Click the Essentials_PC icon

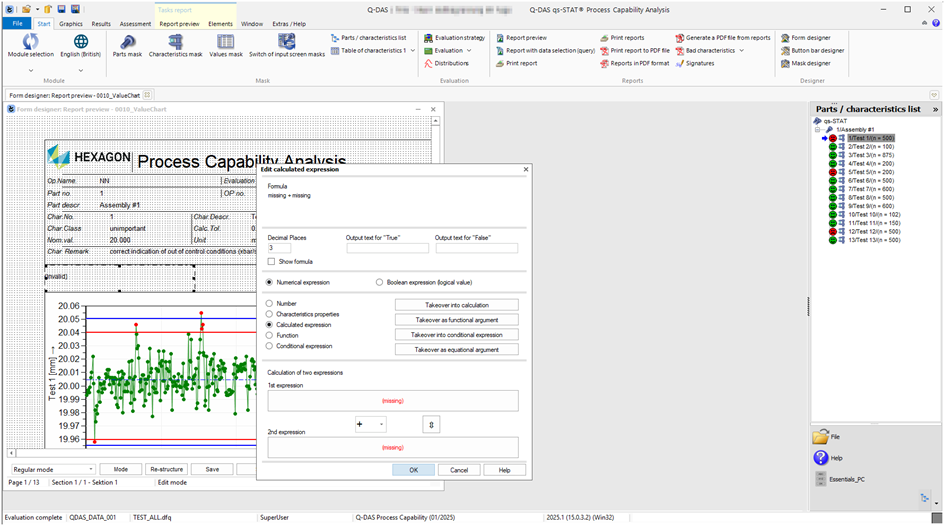pos(820,479)
